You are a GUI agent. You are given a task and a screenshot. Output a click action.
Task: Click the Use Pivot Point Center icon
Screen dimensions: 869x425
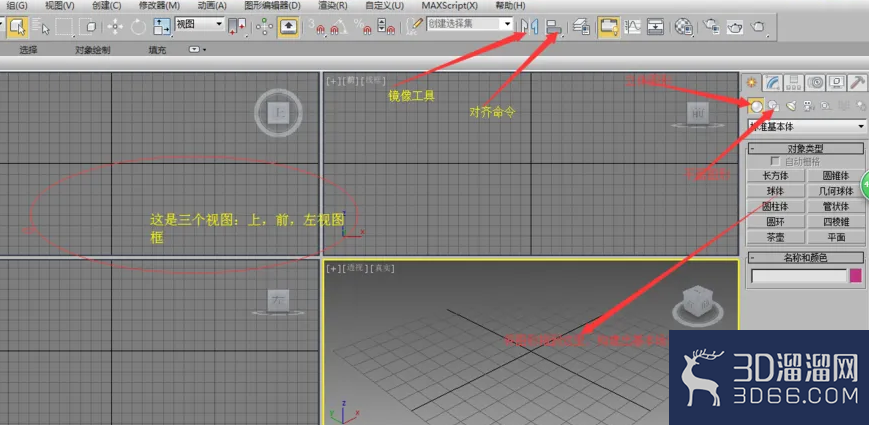coord(237,26)
